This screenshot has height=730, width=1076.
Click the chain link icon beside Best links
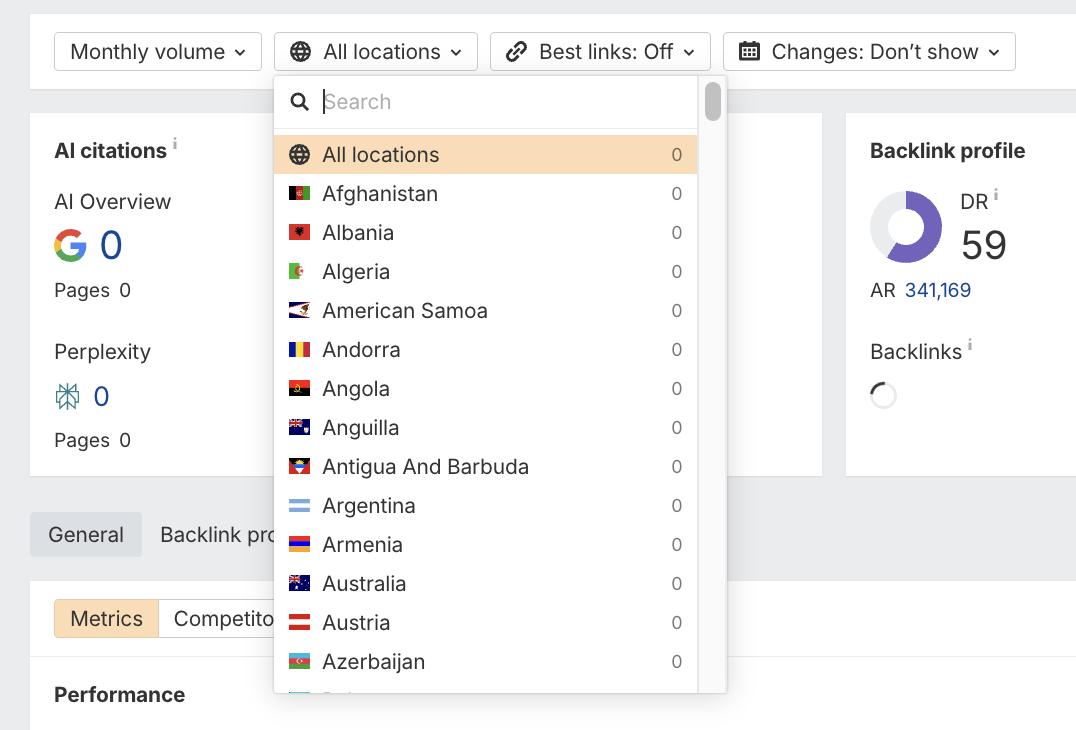click(x=516, y=51)
